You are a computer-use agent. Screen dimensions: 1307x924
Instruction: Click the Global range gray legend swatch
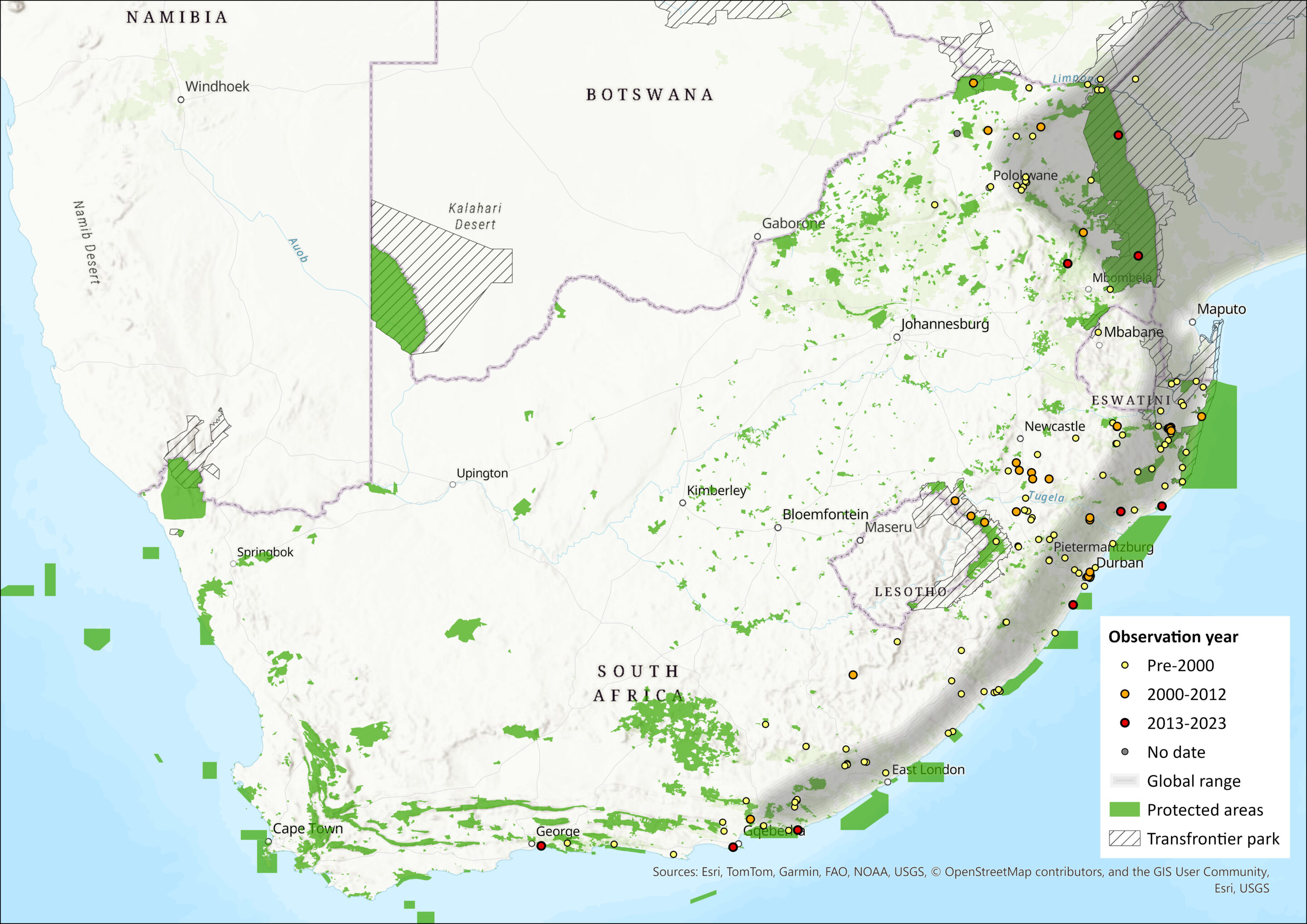tap(1124, 781)
